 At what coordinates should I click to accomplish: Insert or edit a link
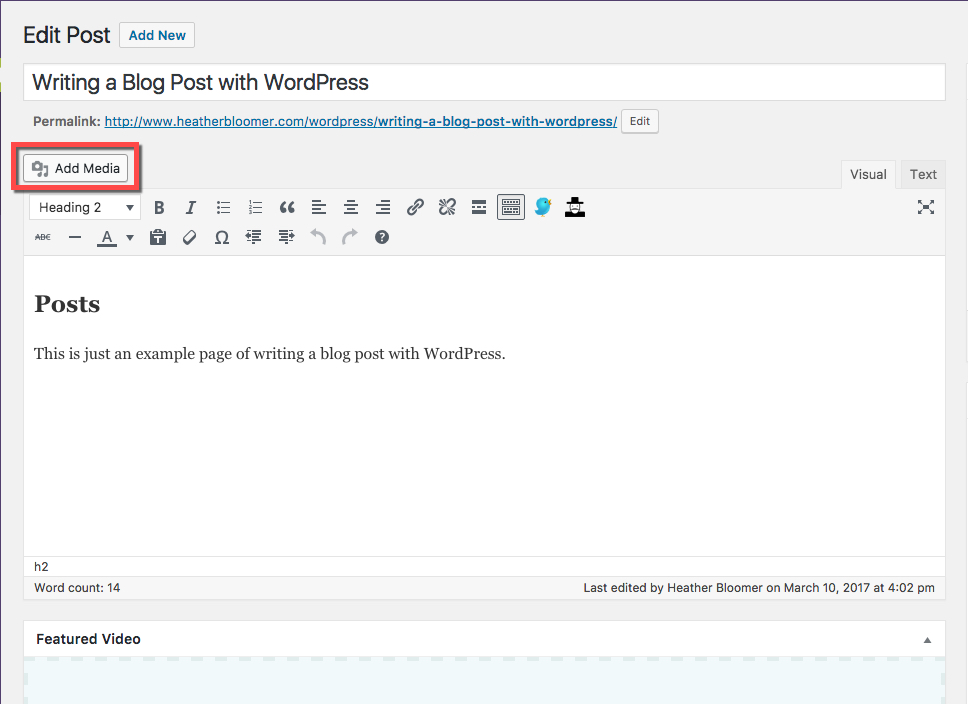pos(415,207)
